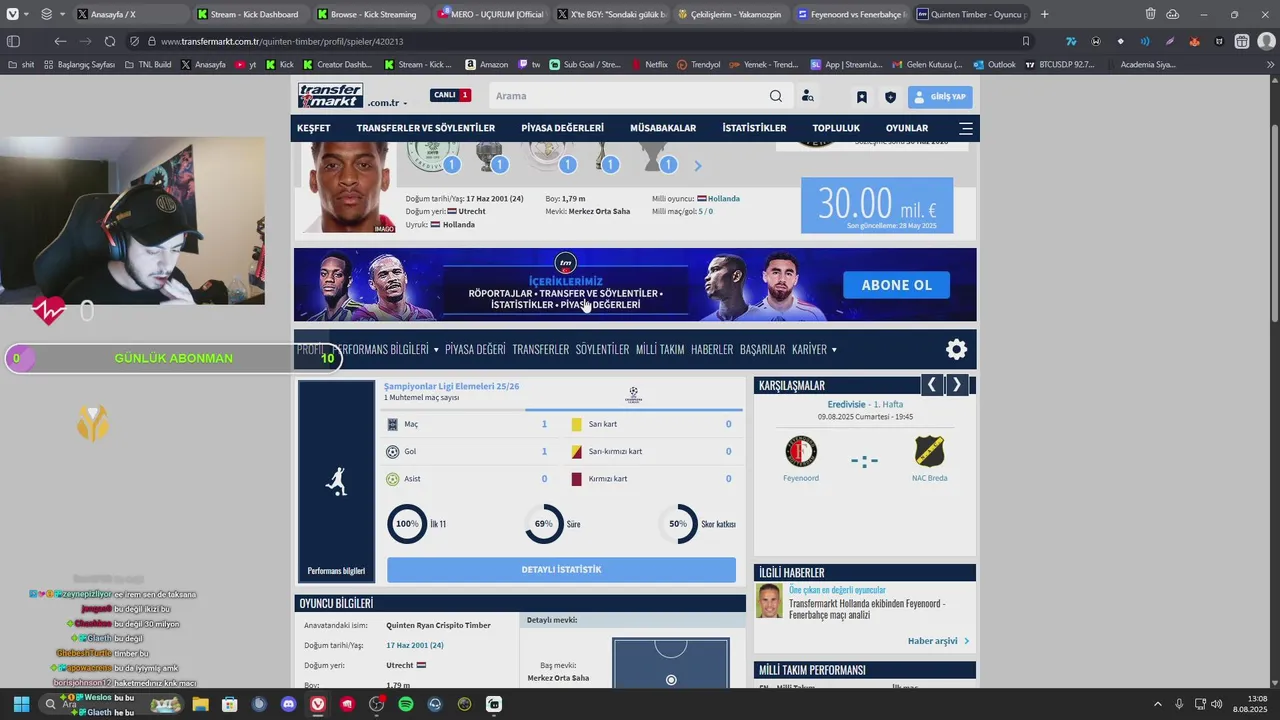
Task: Click the Canlı live button
Action: point(450,95)
